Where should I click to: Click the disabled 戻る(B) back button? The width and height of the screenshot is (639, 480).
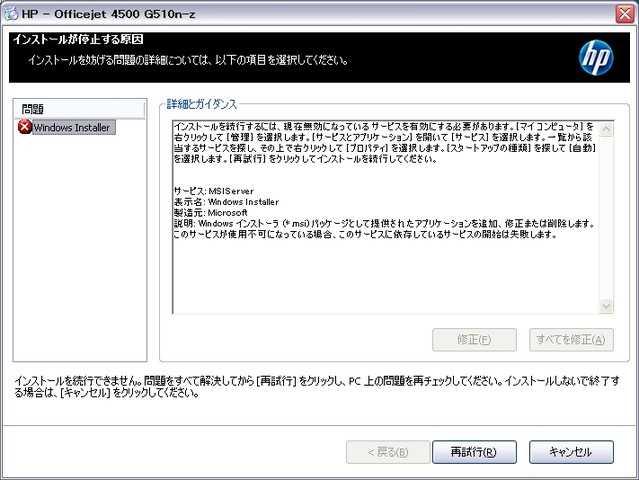[388, 452]
